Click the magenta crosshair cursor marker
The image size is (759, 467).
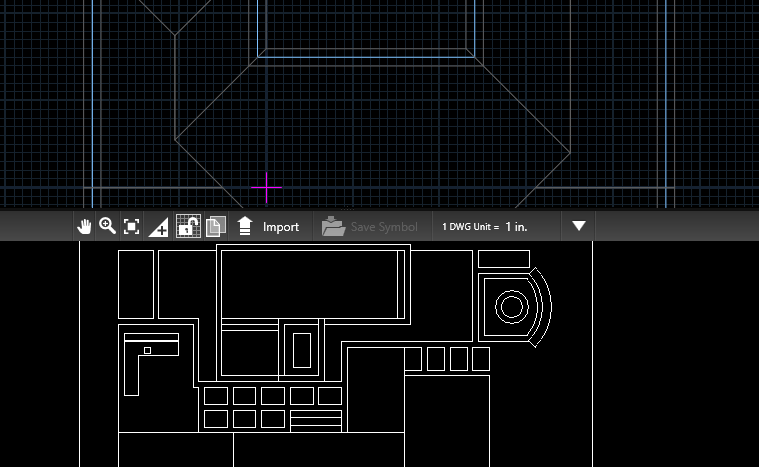point(266,187)
